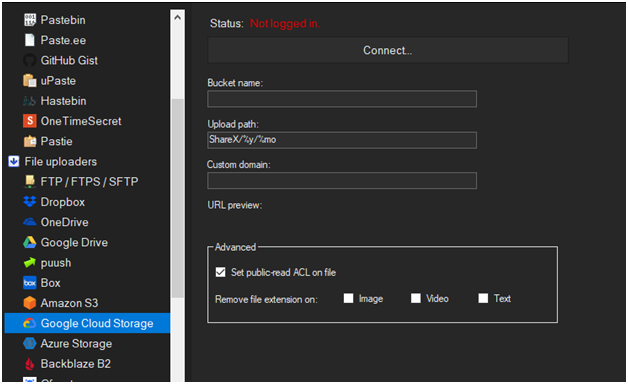Open Hastebin uploader settings
The width and height of the screenshot is (628, 384).
pos(63,101)
